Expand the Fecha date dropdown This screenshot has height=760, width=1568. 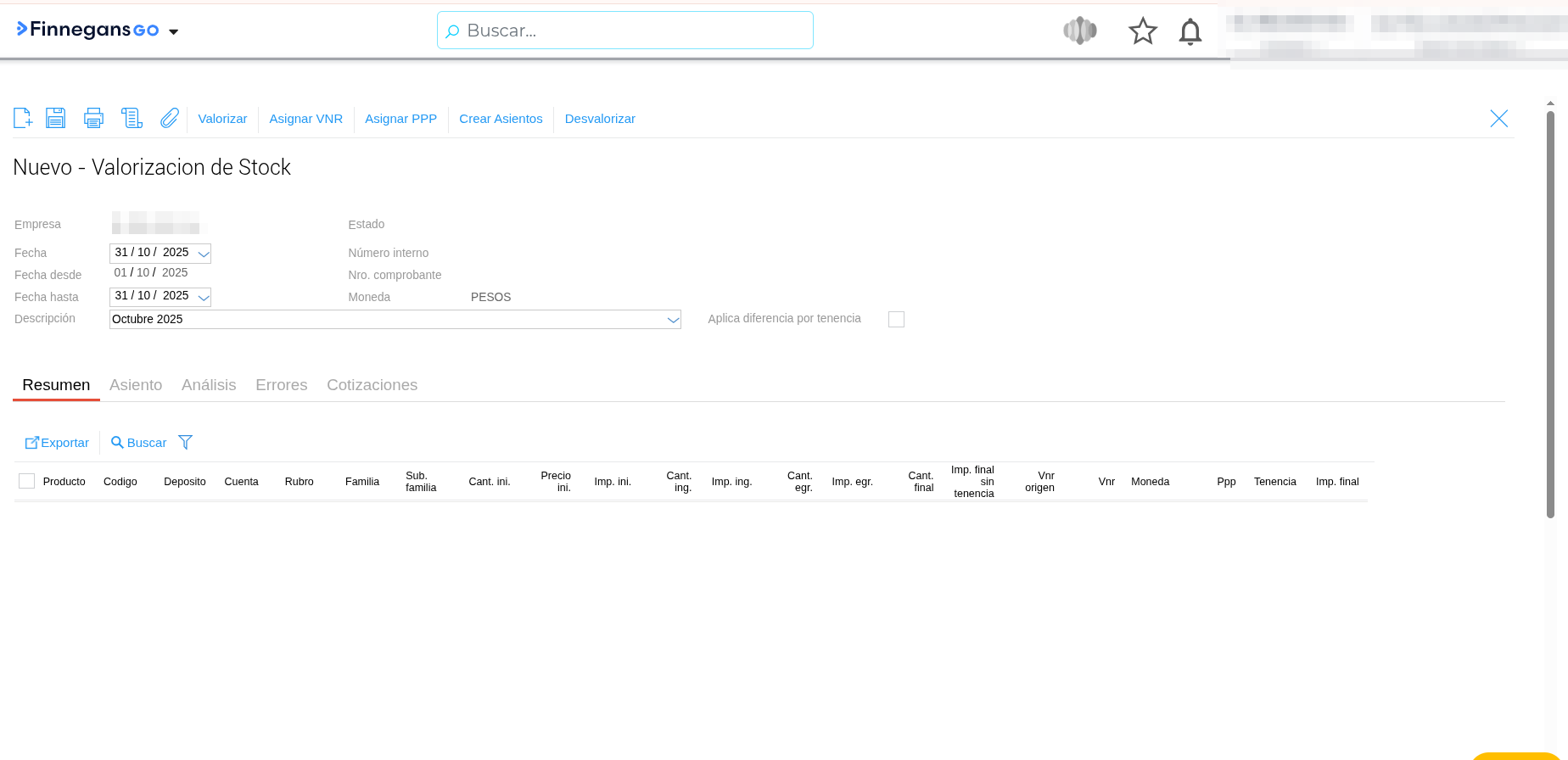pos(204,254)
